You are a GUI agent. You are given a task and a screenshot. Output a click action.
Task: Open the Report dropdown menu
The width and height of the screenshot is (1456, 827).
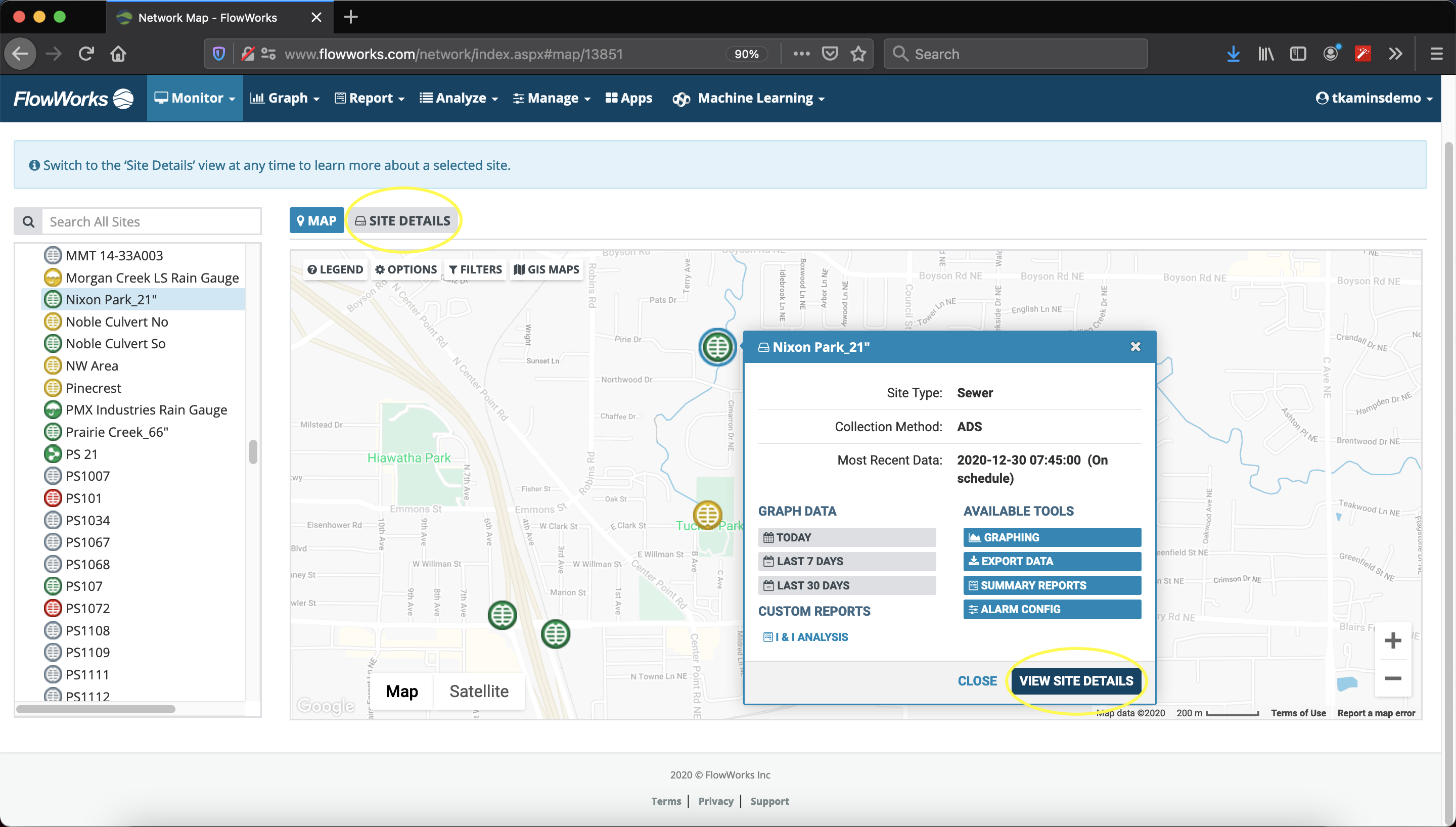point(370,98)
